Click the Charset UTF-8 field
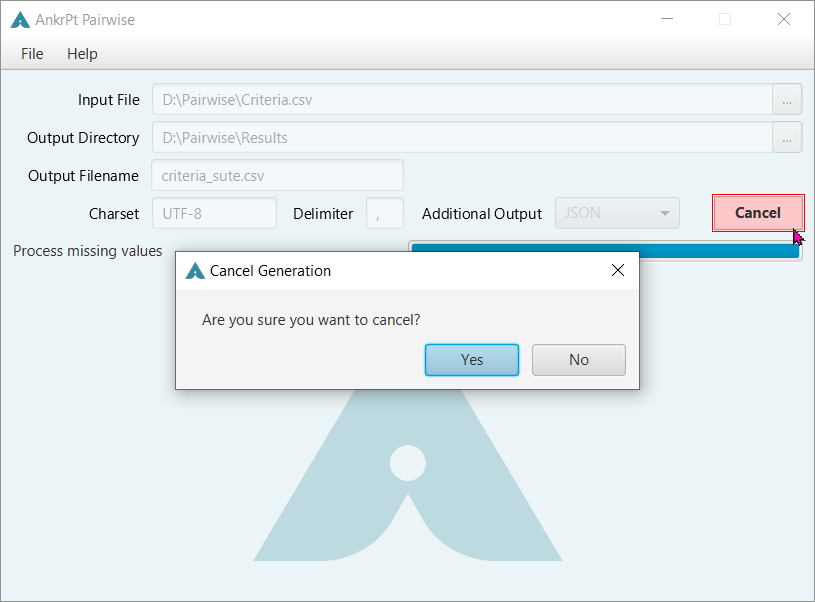Screen dimensions: 815x602 214,214
